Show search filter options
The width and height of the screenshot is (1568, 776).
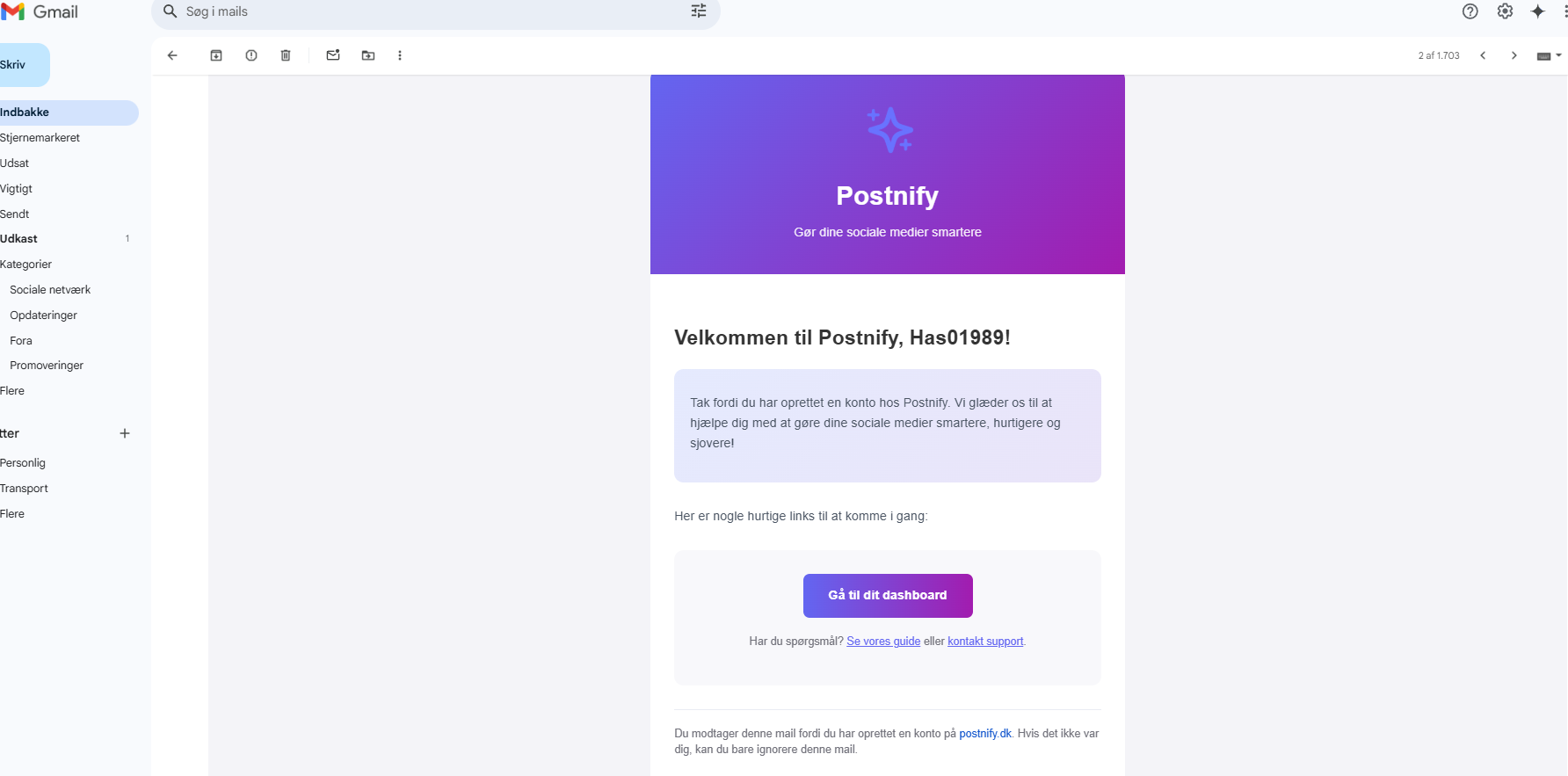coord(699,11)
